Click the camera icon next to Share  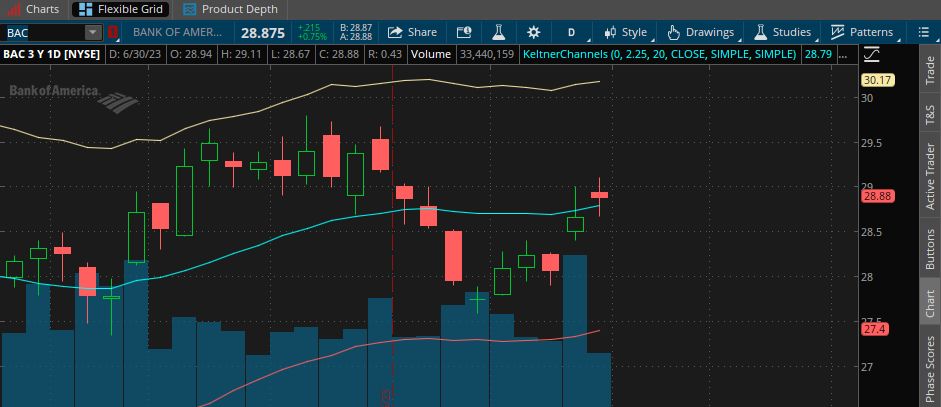tap(463, 32)
